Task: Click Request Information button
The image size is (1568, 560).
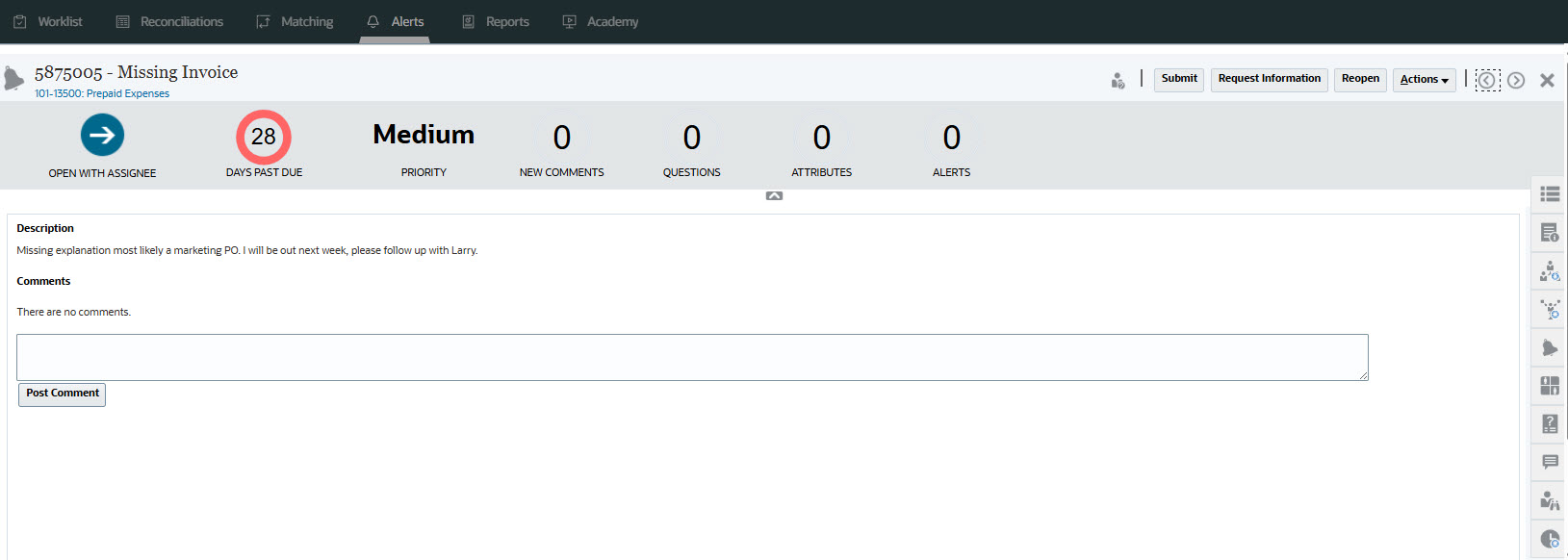Action: click(x=1270, y=79)
